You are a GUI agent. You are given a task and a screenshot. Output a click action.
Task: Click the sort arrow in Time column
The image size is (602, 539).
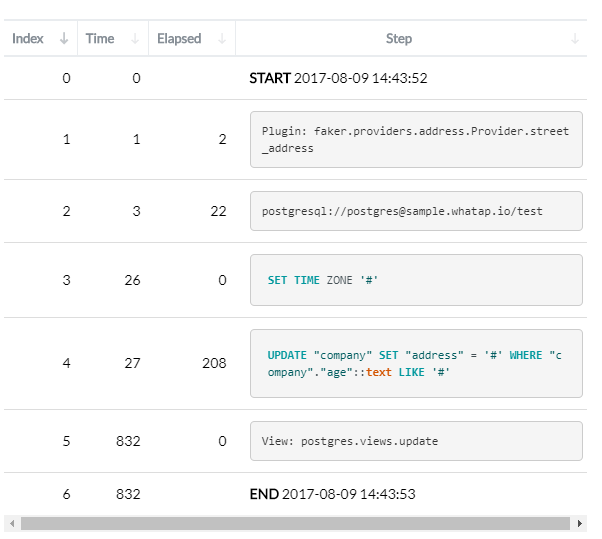click(x=135, y=39)
